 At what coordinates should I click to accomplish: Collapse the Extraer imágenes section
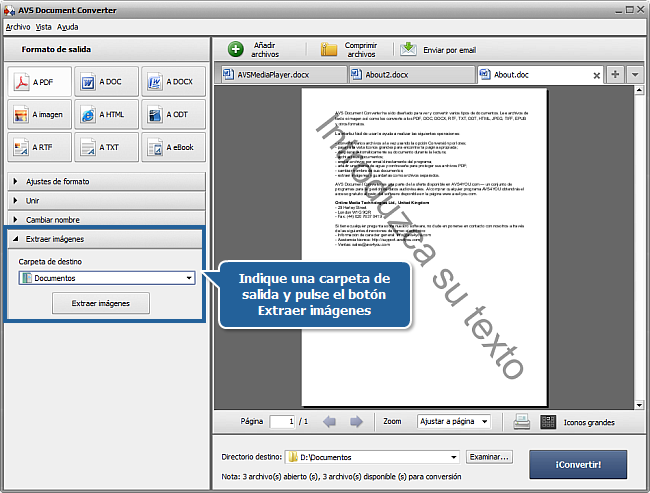[105, 239]
